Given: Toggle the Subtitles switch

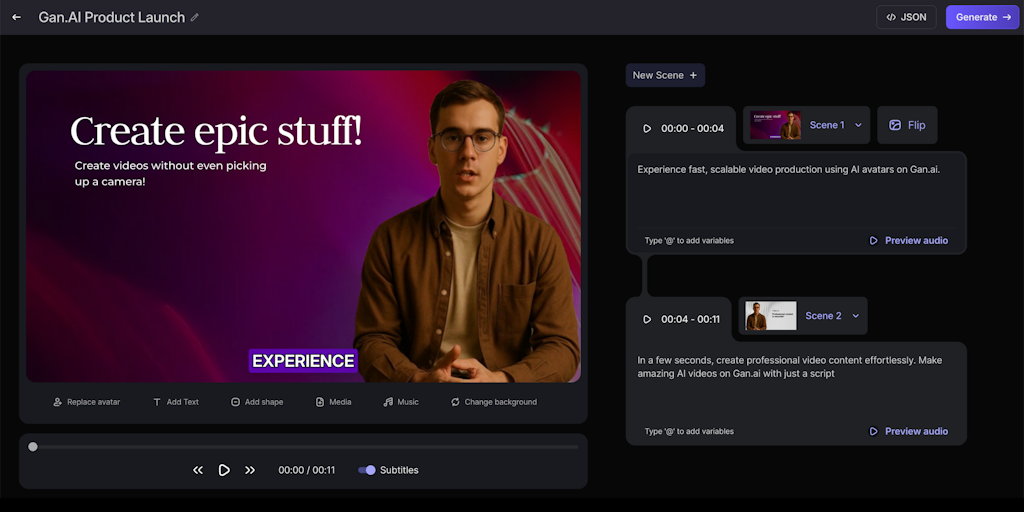Looking at the screenshot, I should pyautogui.click(x=367, y=470).
